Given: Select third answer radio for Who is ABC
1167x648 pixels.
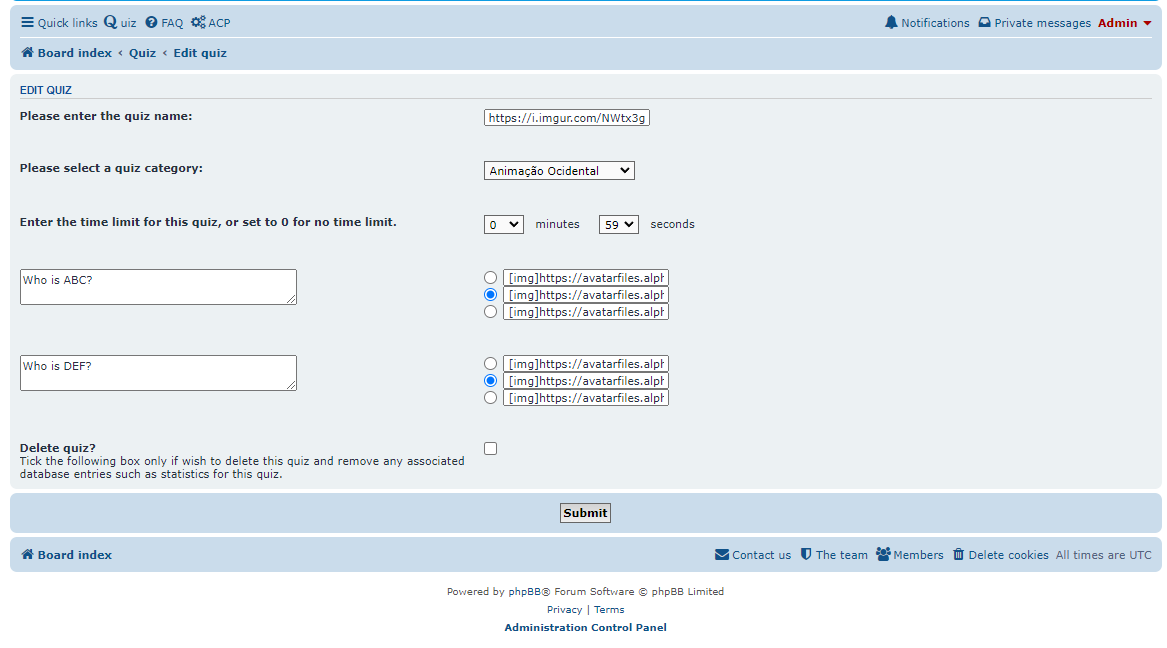Looking at the screenshot, I should 490,312.
